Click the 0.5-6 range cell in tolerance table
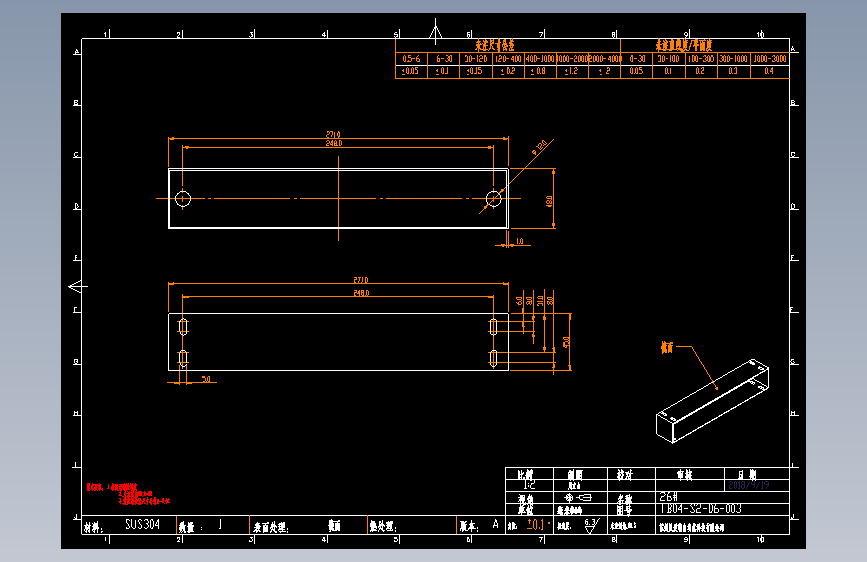Screen dimensions: 867x562 click(411, 59)
